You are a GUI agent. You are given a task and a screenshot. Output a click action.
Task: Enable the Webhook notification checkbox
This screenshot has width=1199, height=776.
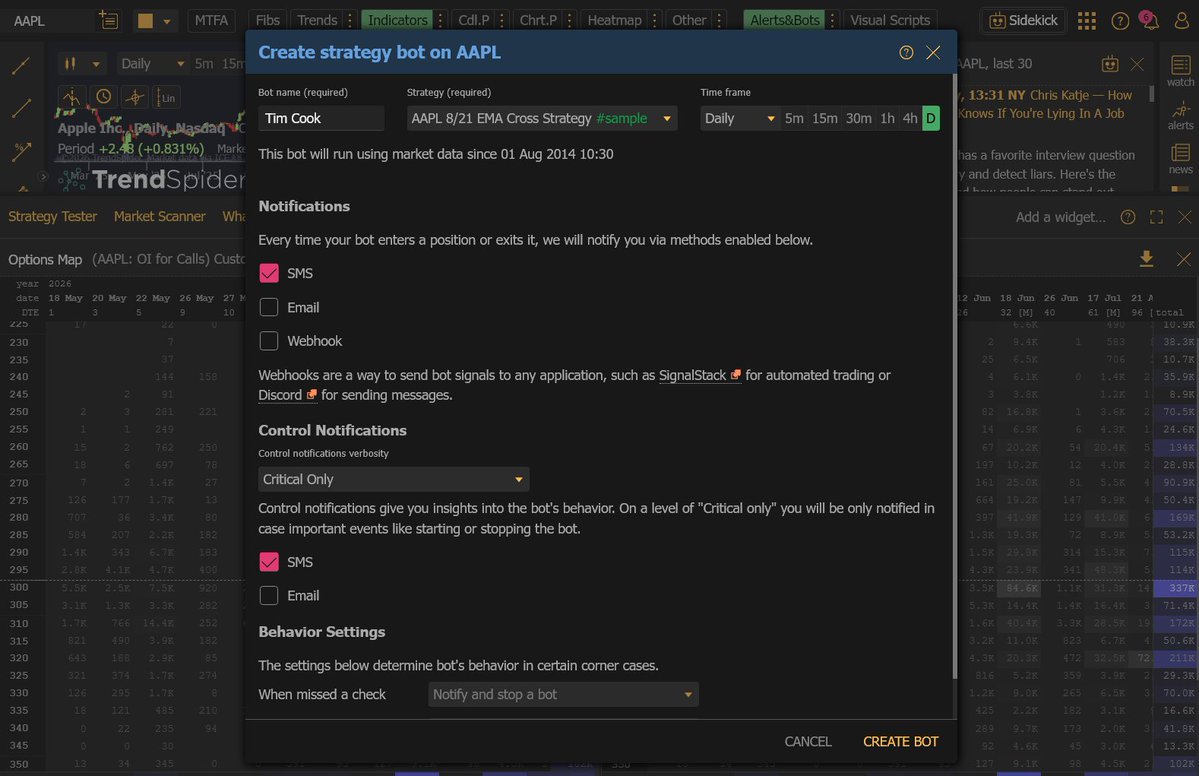point(269,341)
